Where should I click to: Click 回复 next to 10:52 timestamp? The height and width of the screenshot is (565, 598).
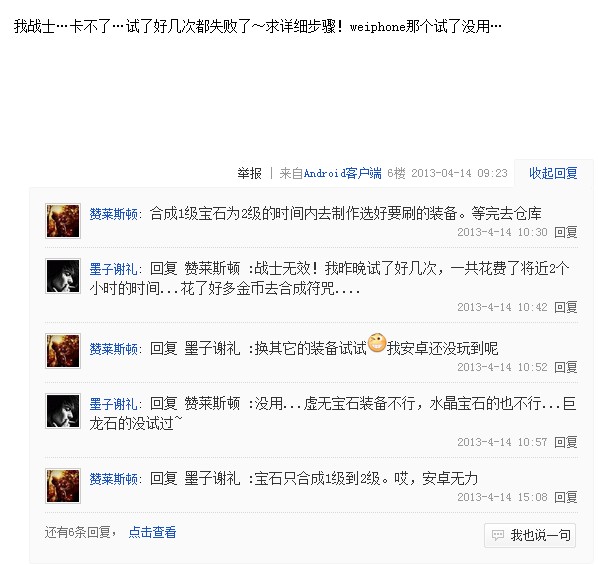[x=566, y=367]
